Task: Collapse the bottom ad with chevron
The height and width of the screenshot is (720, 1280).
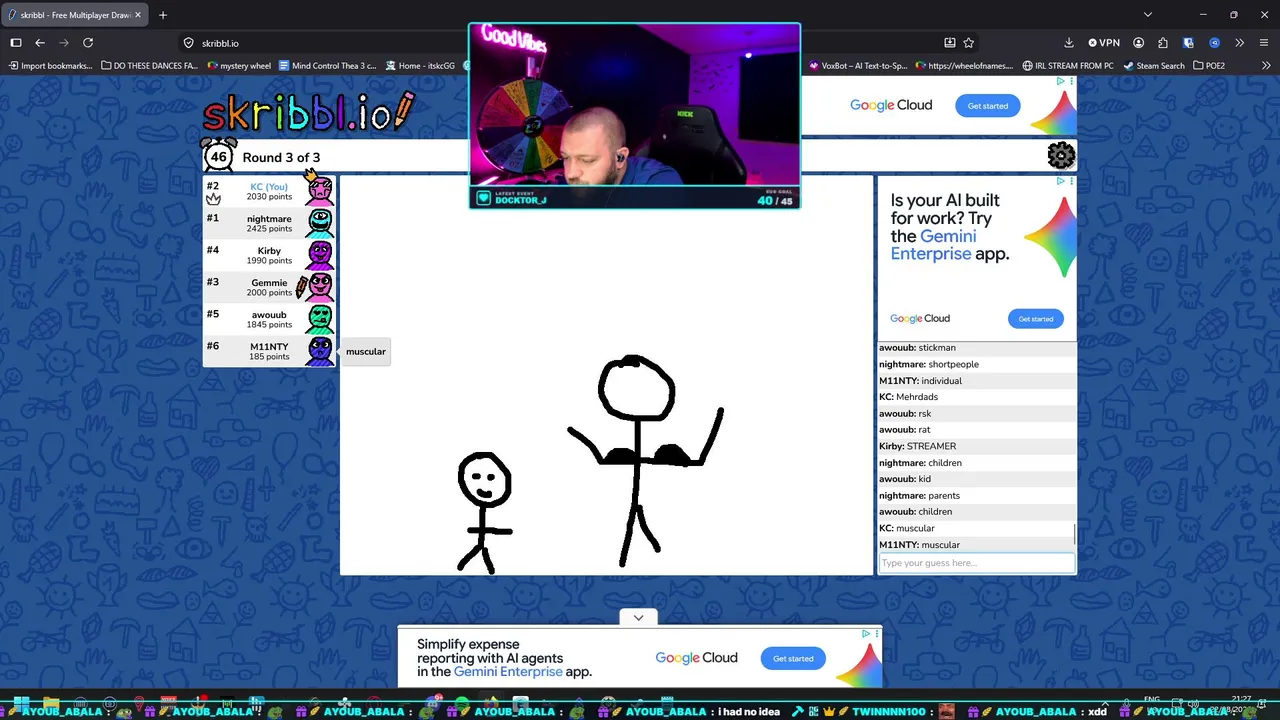Action: pos(638,618)
